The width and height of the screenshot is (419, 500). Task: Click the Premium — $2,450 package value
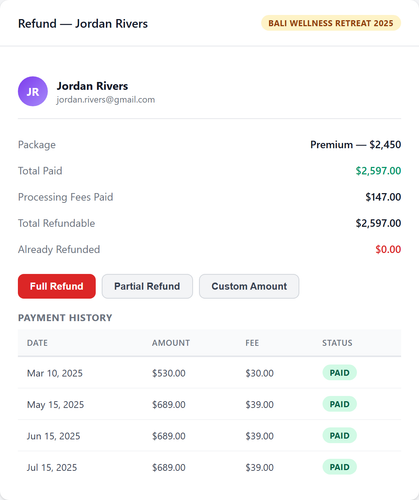point(356,145)
